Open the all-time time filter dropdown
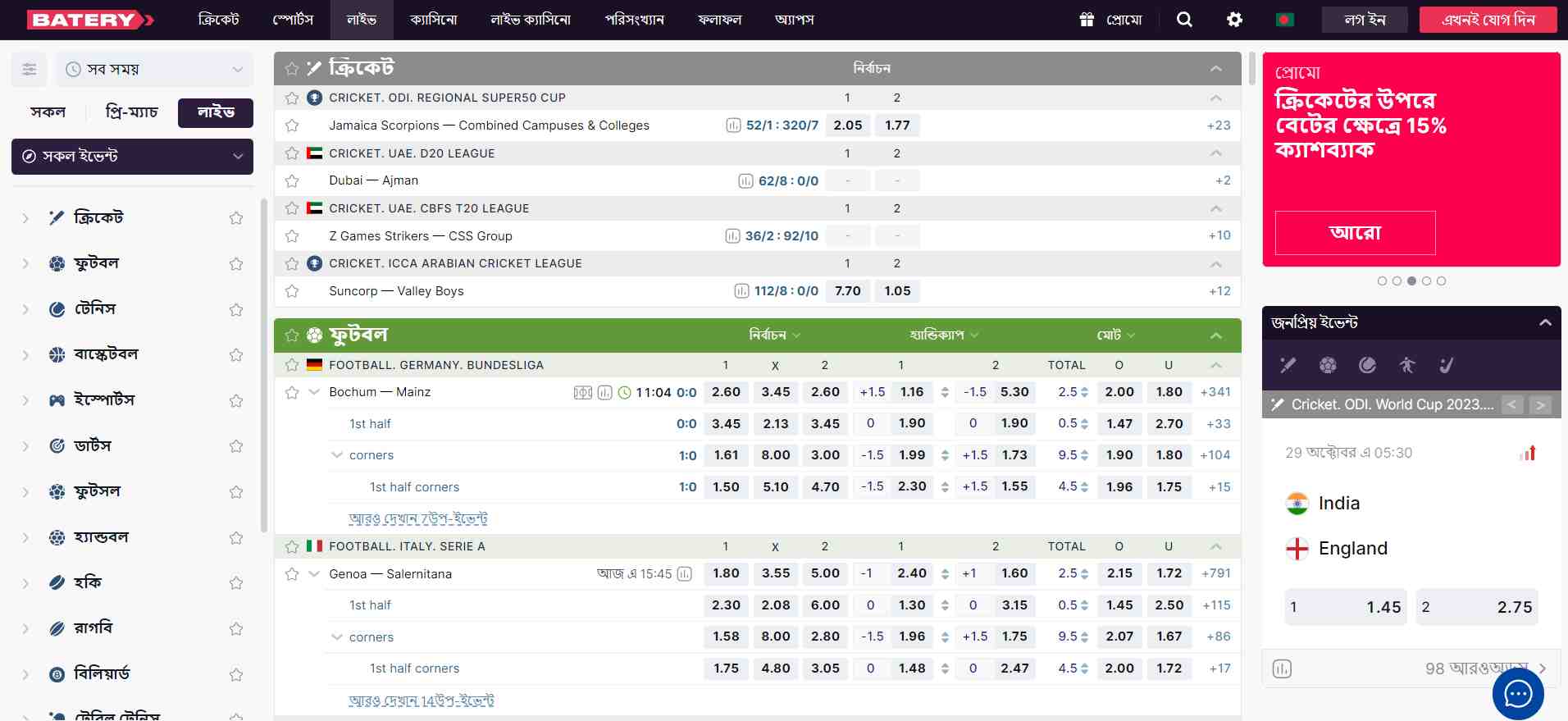1568x721 pixels. click(154, 70)
